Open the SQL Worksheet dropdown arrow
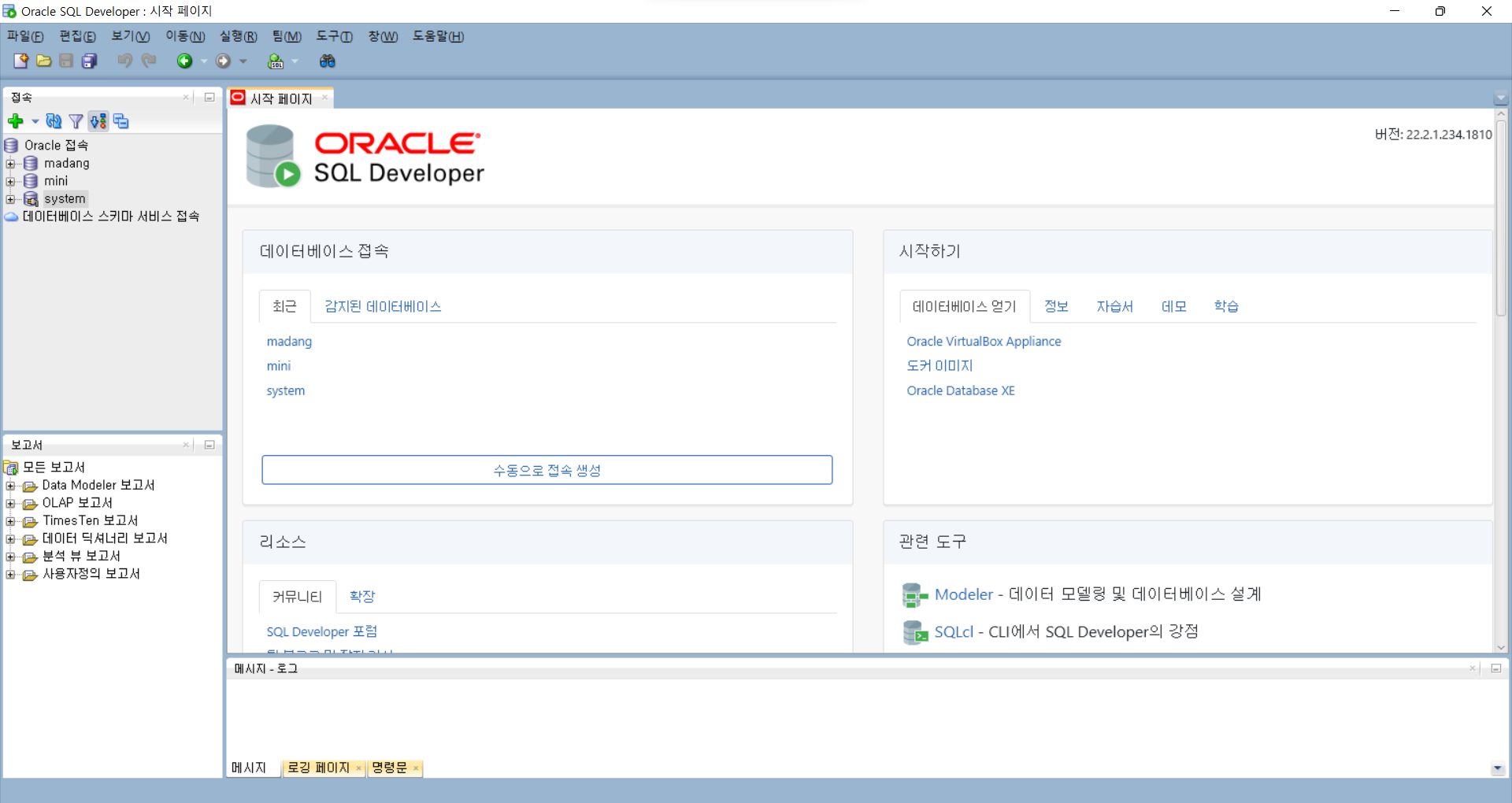This screenshot has width=1512, height=803. pos(295,61)
